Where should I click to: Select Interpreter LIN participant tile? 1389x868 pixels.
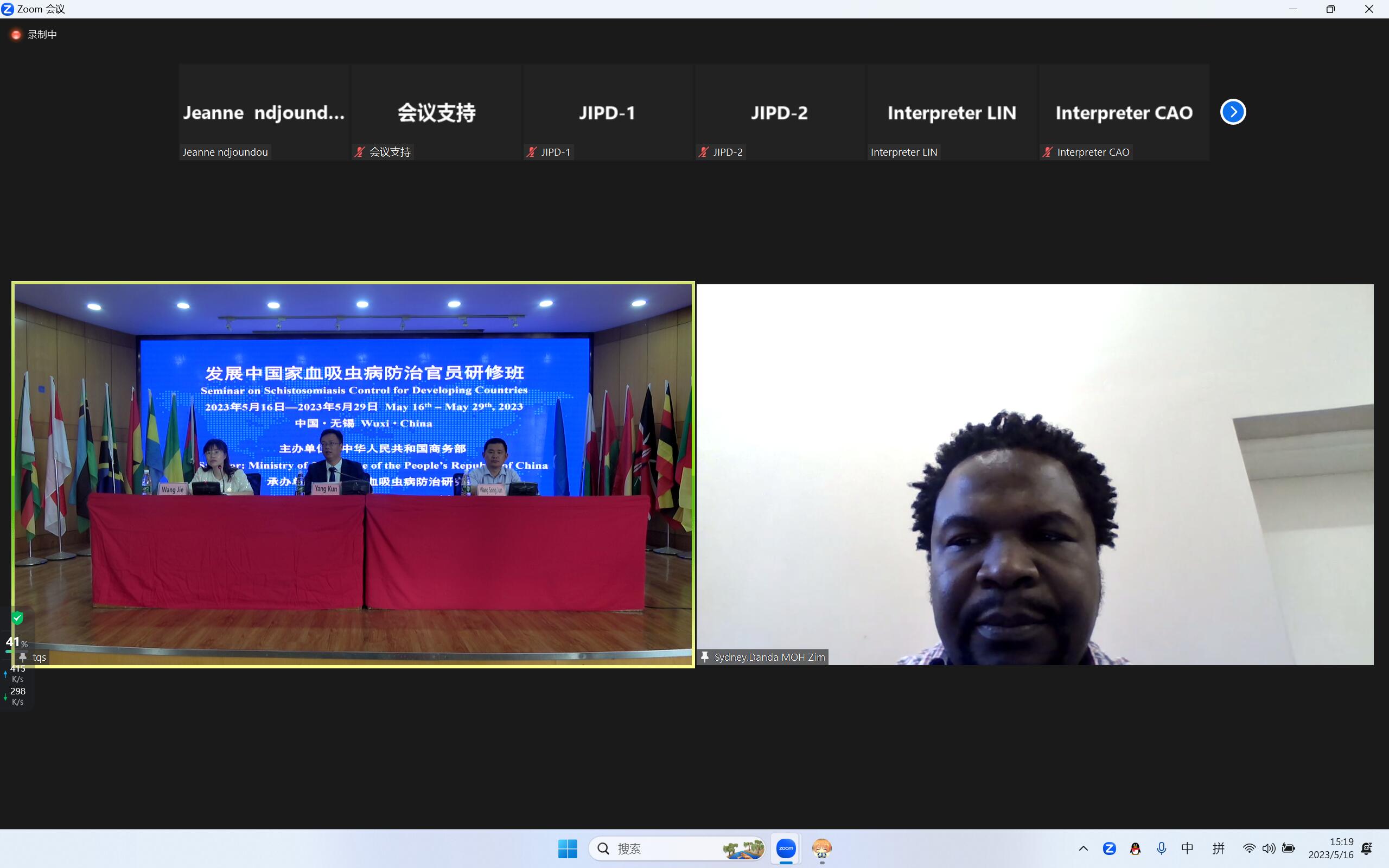pyautogui.click(x=952, y=112)
